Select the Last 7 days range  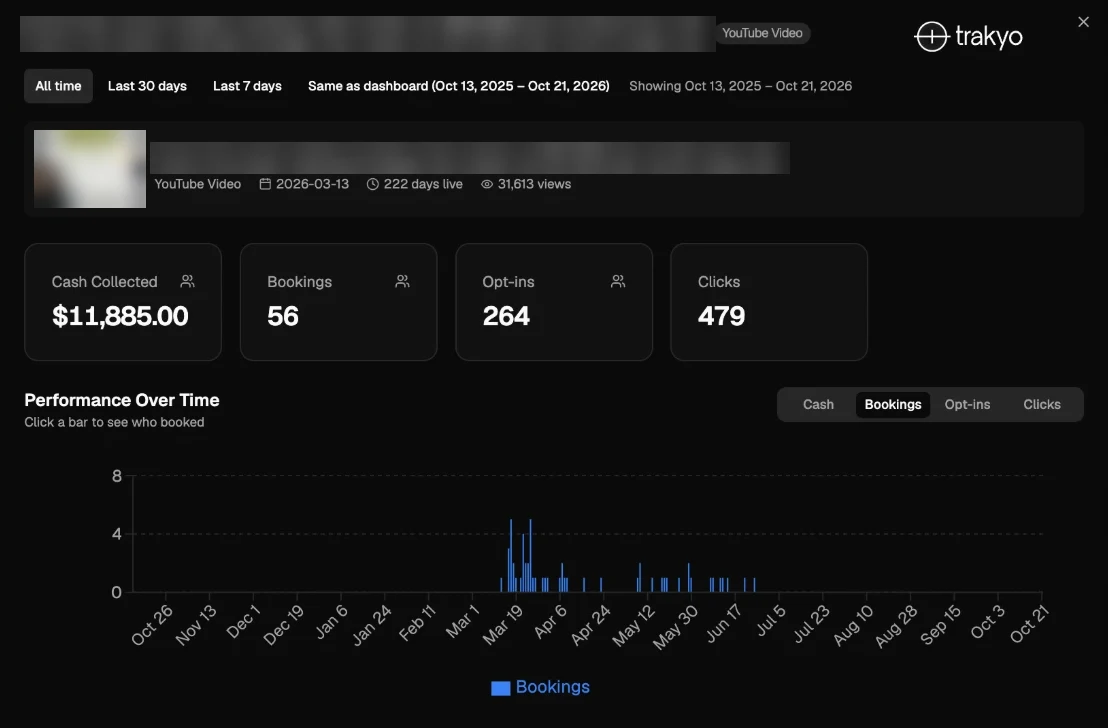pos(247,86)
